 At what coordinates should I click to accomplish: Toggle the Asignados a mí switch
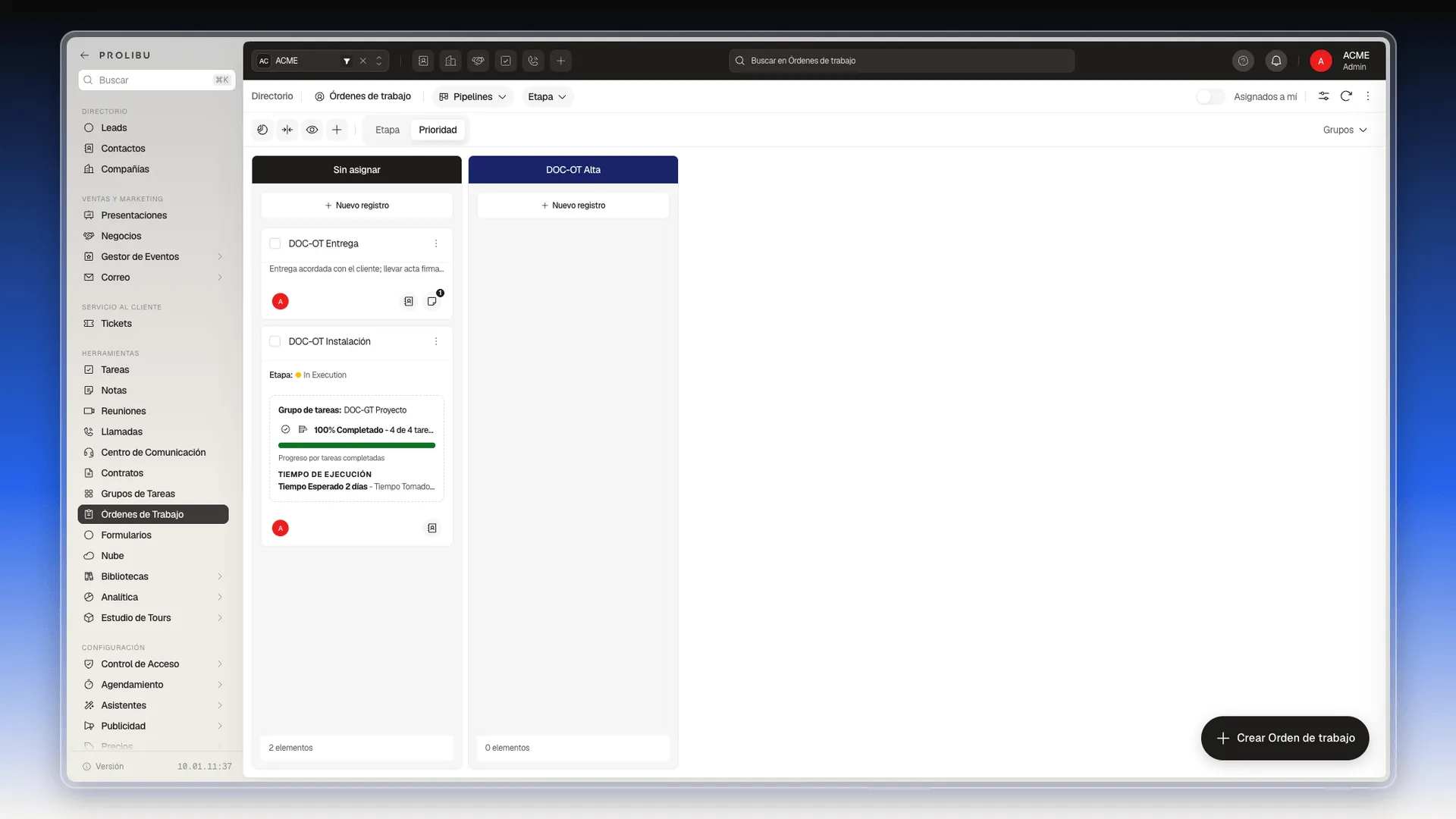click(1210, 96)
